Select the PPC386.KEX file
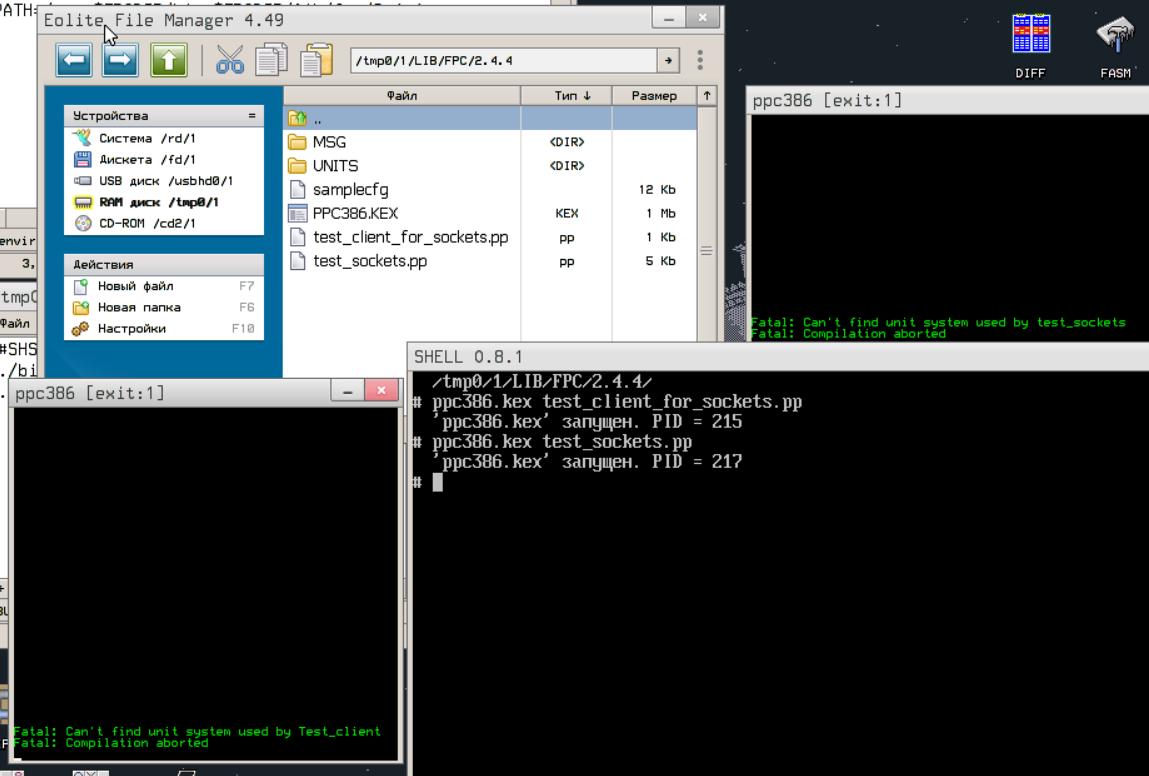Screen dimensions: 1149x776 pos(355,213)
